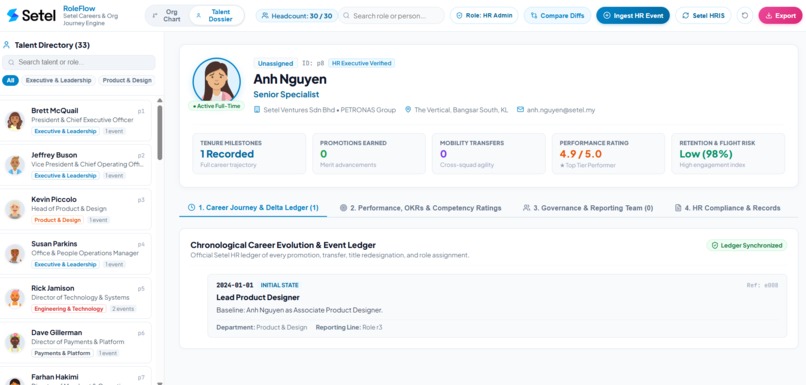Click the company building icon
Screen dimensions: 806x385
(x=257, y=109)
